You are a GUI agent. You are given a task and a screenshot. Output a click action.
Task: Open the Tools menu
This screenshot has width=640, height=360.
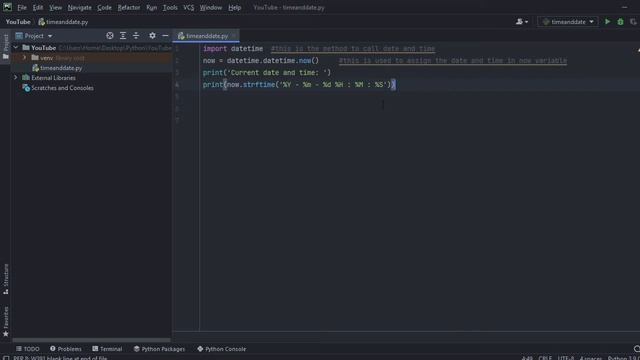pyautogui.click(x=170, y=7)
